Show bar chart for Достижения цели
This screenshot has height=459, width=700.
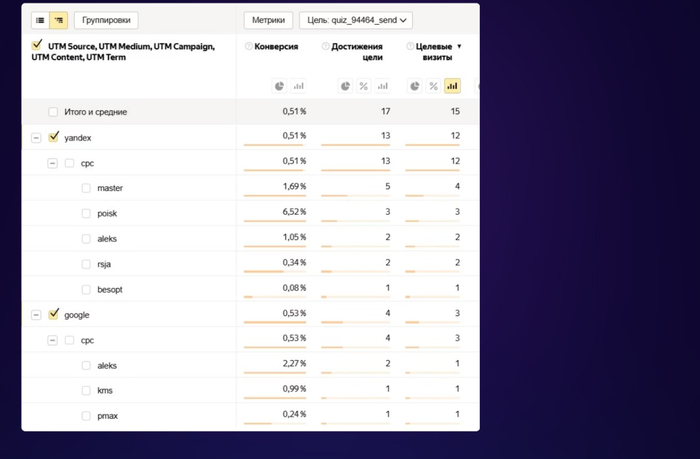(381, 86)
